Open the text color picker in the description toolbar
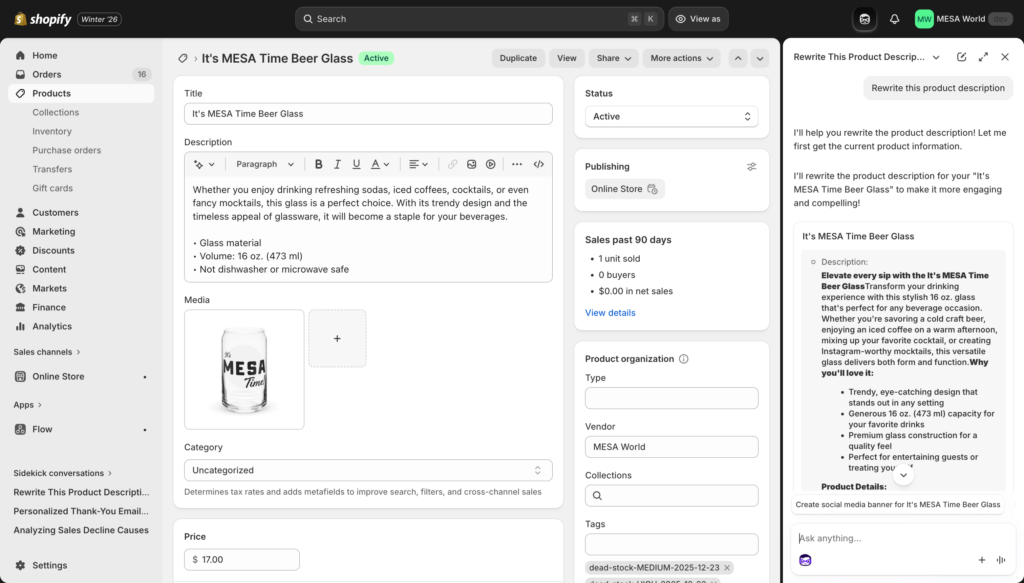Screen dimensions: 1024x583 [376, 164]
